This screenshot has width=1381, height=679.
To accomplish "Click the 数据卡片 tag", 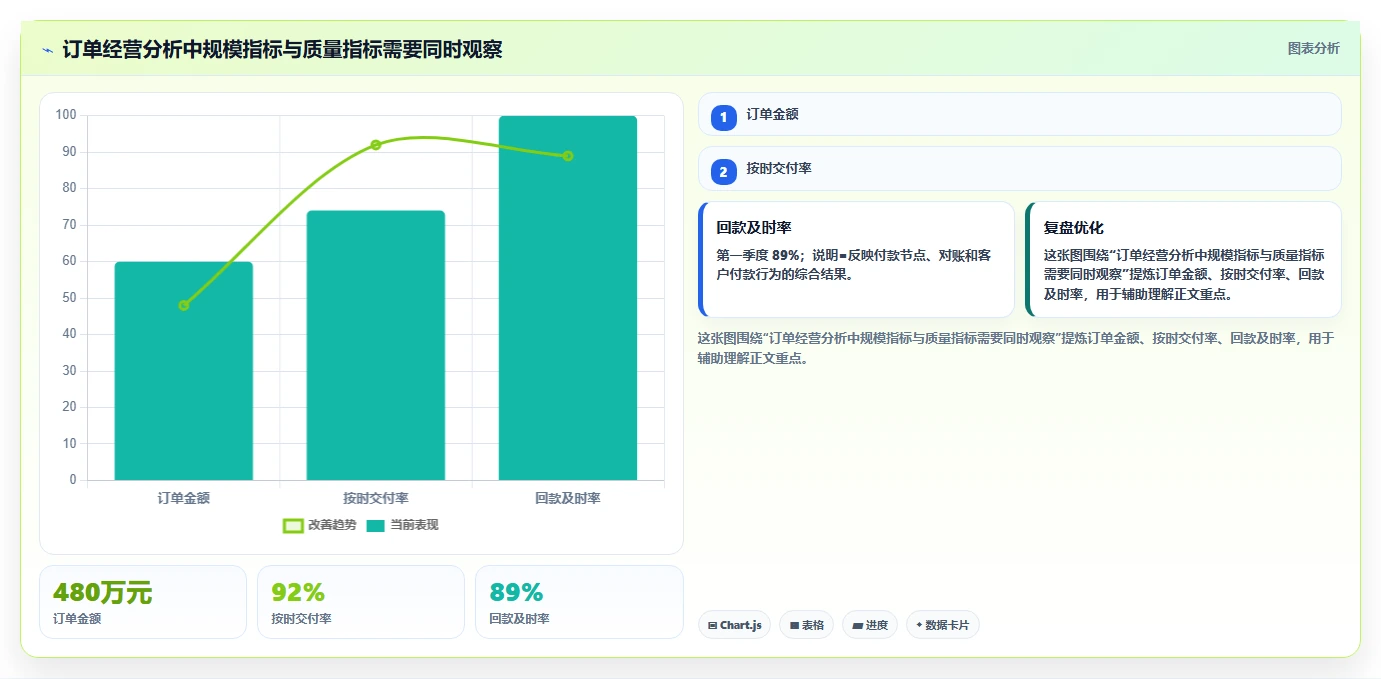I will click(x=943, y=625).
